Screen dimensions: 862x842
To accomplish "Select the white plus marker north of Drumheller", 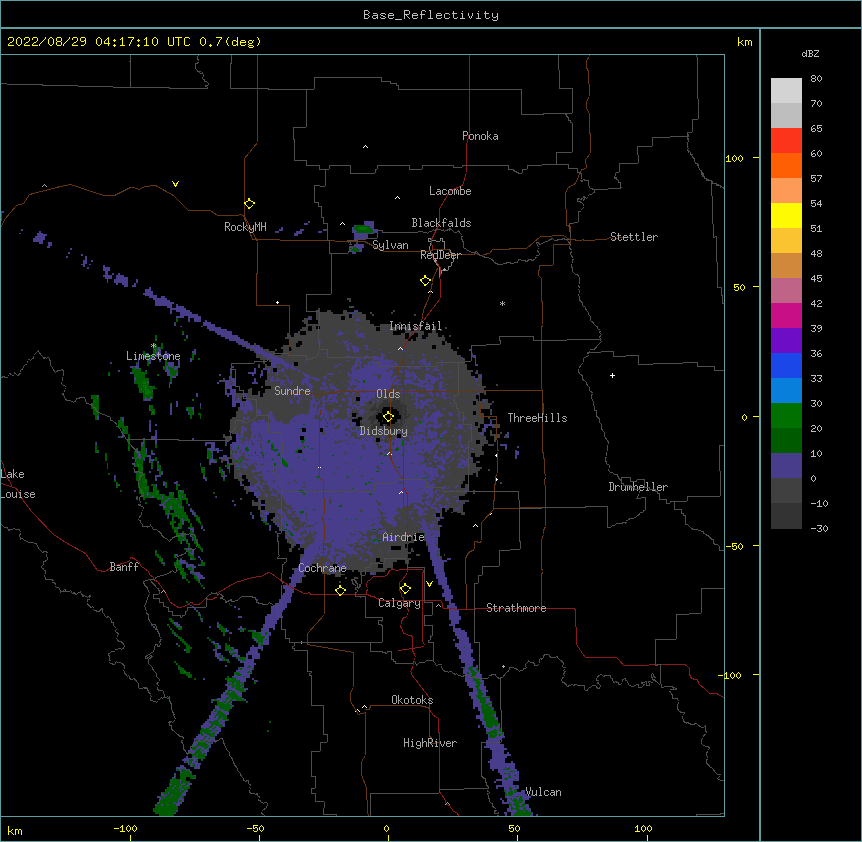I will [x=612, y=375].
